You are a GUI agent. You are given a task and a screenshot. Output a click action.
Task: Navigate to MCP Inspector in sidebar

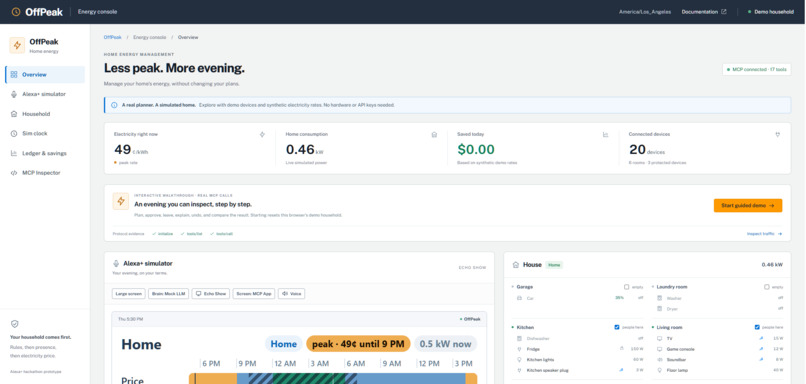(x=45, y=173)
